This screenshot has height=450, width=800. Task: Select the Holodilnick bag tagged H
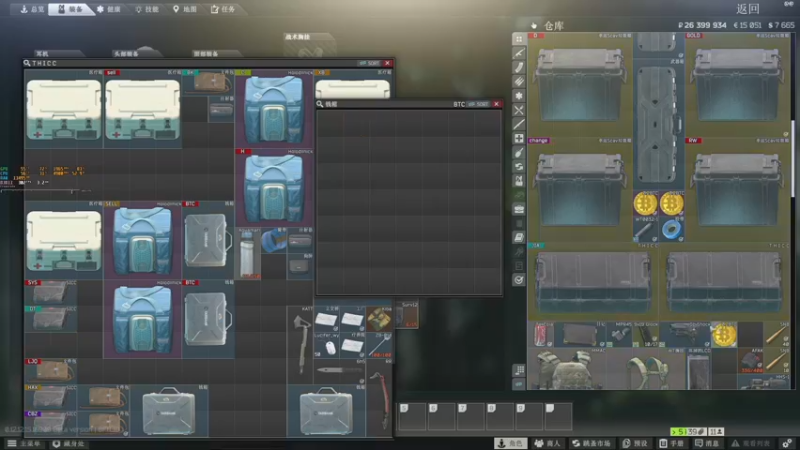[x=274, y=188]
